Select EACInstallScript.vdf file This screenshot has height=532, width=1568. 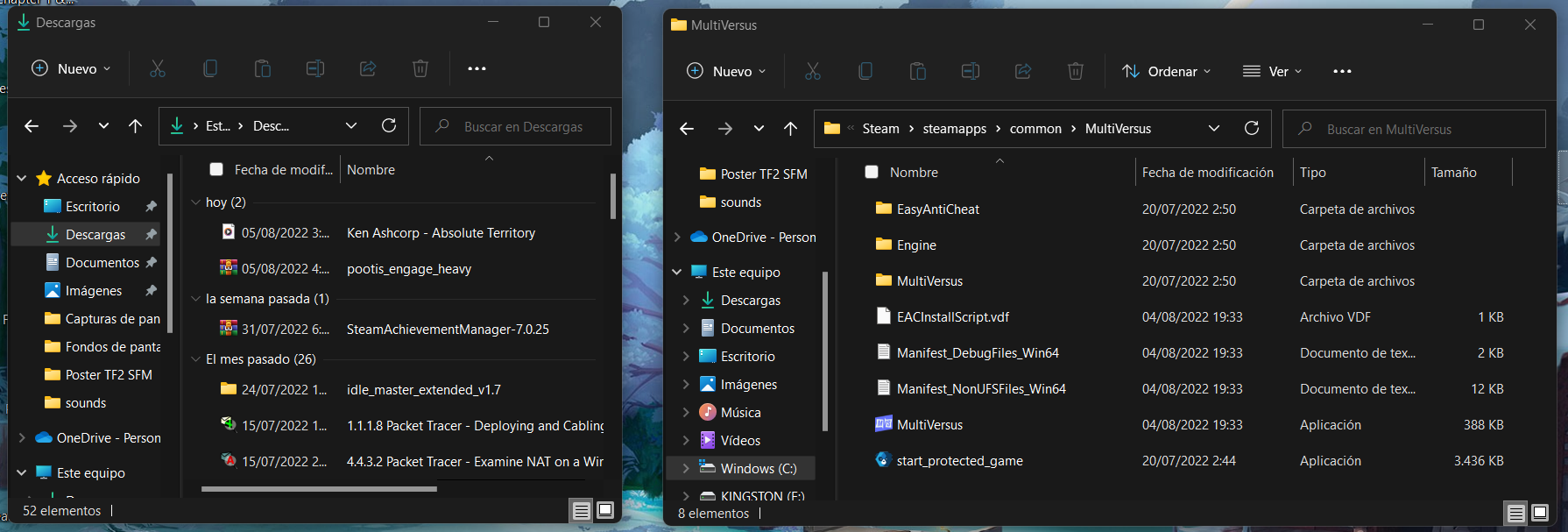pos(952,317)
